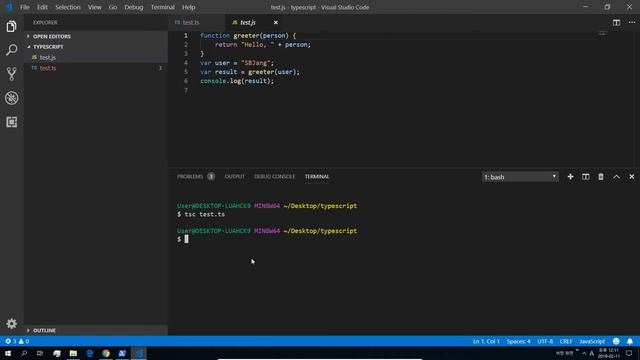The height and width of the screenshot is (360, 640).
Task: Close the test.js editor tab
Action: point(276,22)
